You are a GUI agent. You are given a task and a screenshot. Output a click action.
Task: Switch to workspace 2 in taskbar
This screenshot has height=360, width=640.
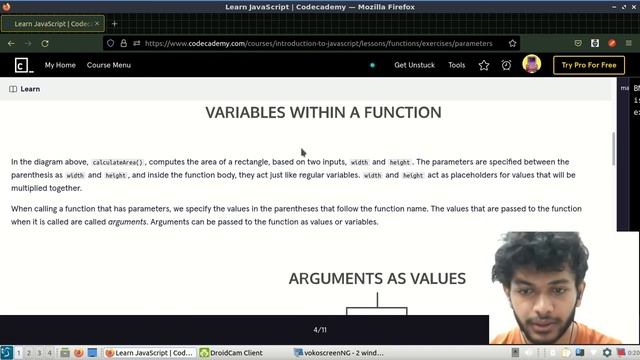click(x=29, y=353)
